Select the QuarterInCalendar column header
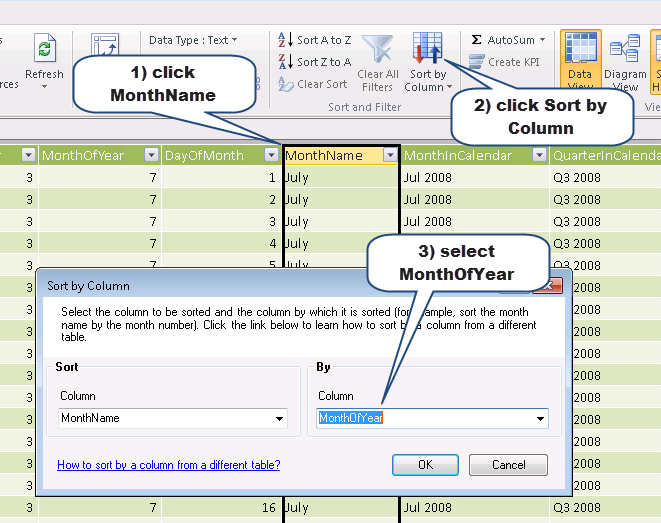Screen dimensions: 661x523 [x=605, y=156]
